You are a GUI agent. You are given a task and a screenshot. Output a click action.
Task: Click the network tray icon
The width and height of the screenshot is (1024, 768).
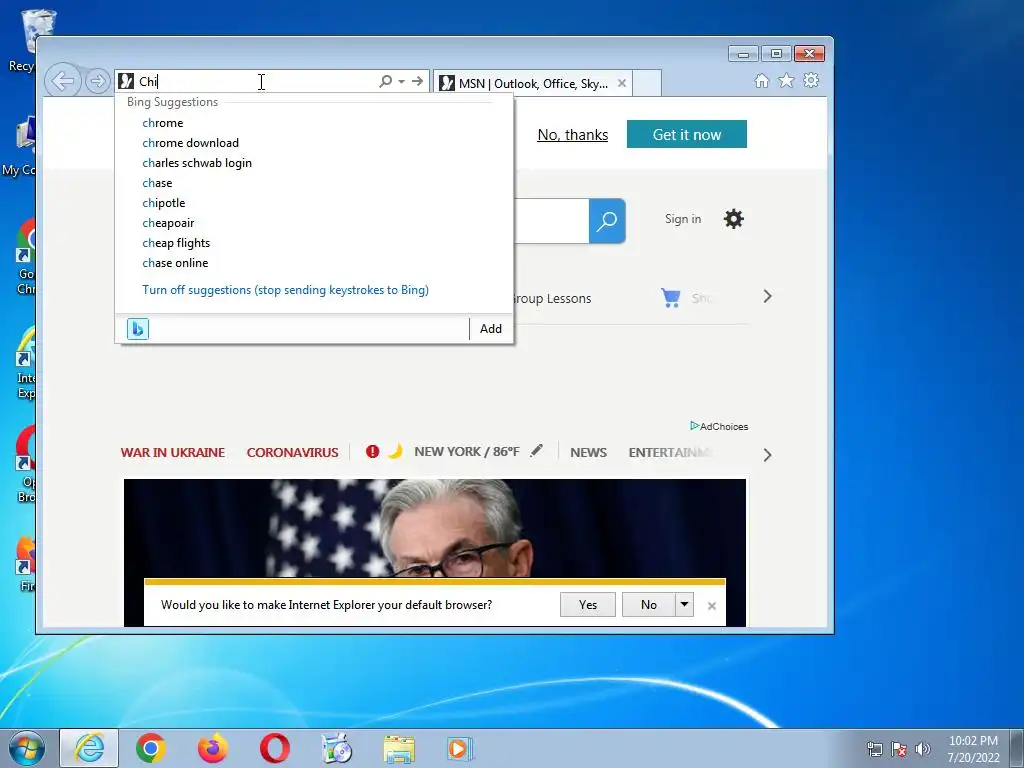pyautogui.click(x=874, y=749)
